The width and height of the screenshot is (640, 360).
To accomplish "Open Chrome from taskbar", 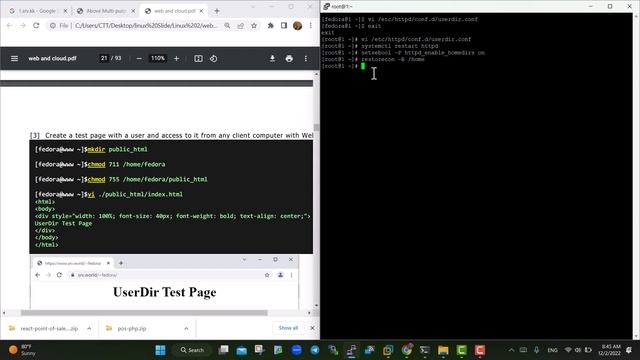I will pyautogui.click(x=407, y=350).
